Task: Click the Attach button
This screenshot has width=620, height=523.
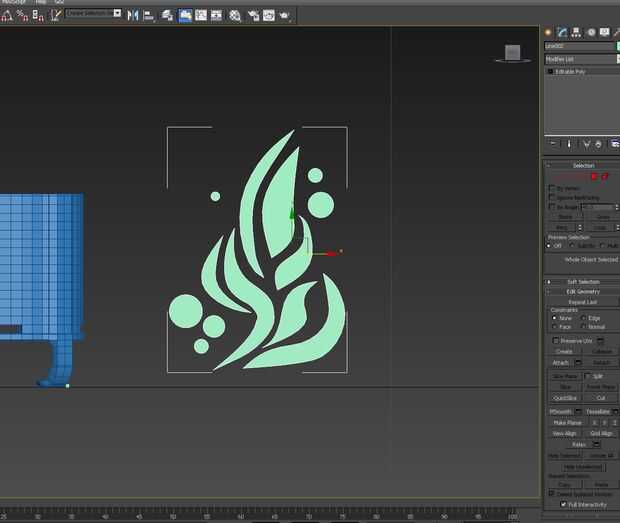Action: click(x=562, y=362)
